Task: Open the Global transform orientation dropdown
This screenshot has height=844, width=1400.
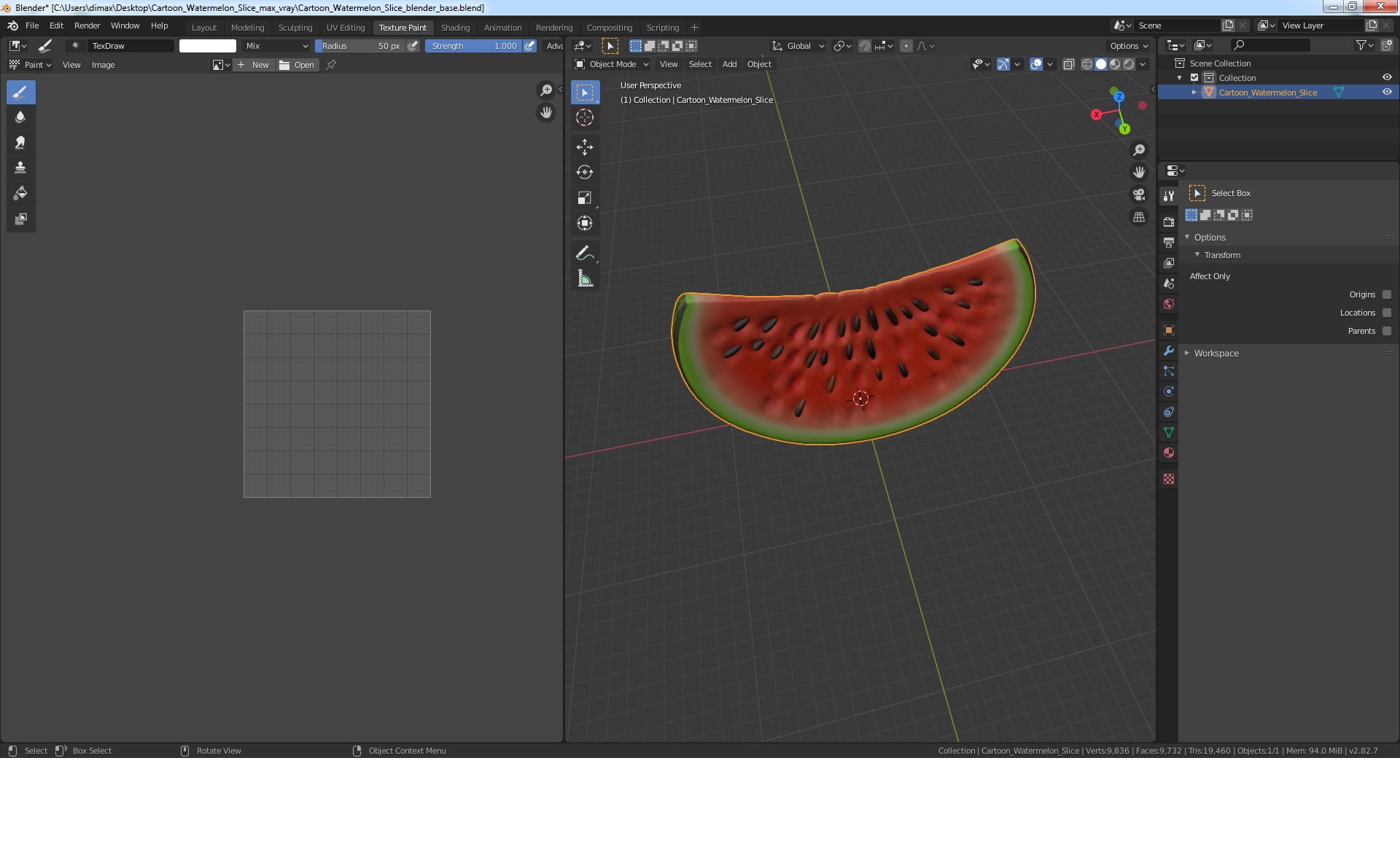Action: 798,46
